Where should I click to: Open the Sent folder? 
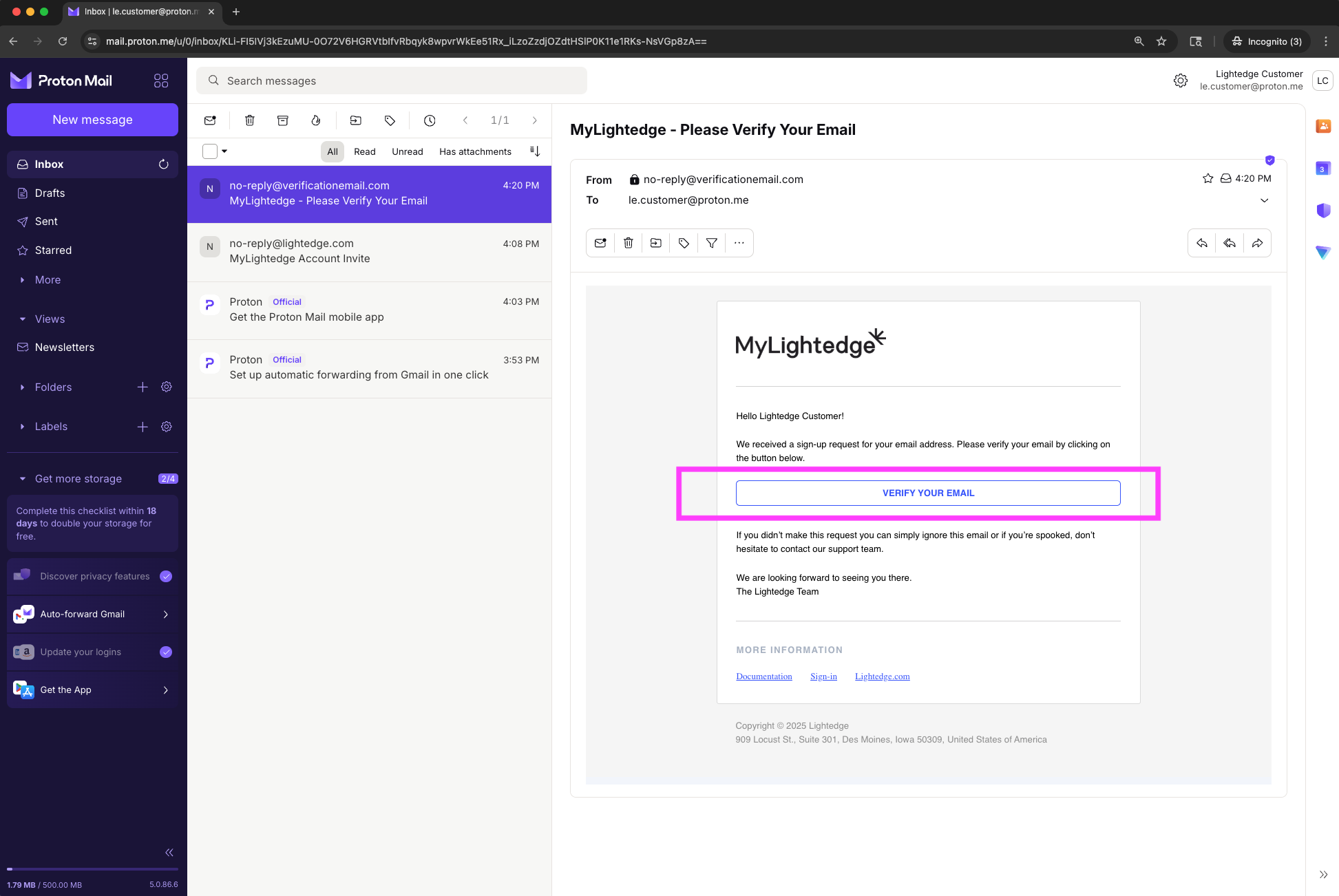[x=92, y=222]
